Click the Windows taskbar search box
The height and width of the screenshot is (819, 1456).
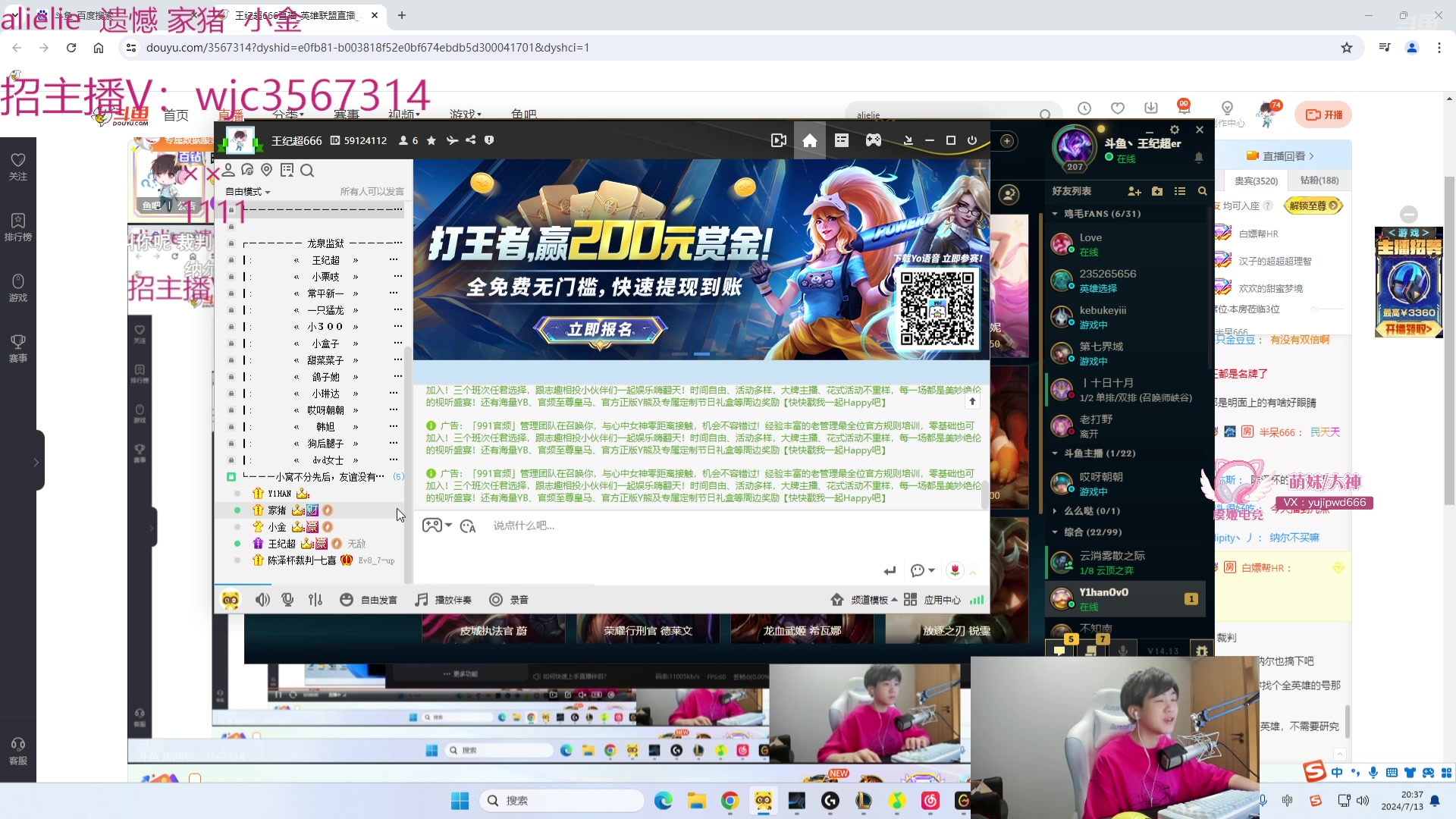562,801
